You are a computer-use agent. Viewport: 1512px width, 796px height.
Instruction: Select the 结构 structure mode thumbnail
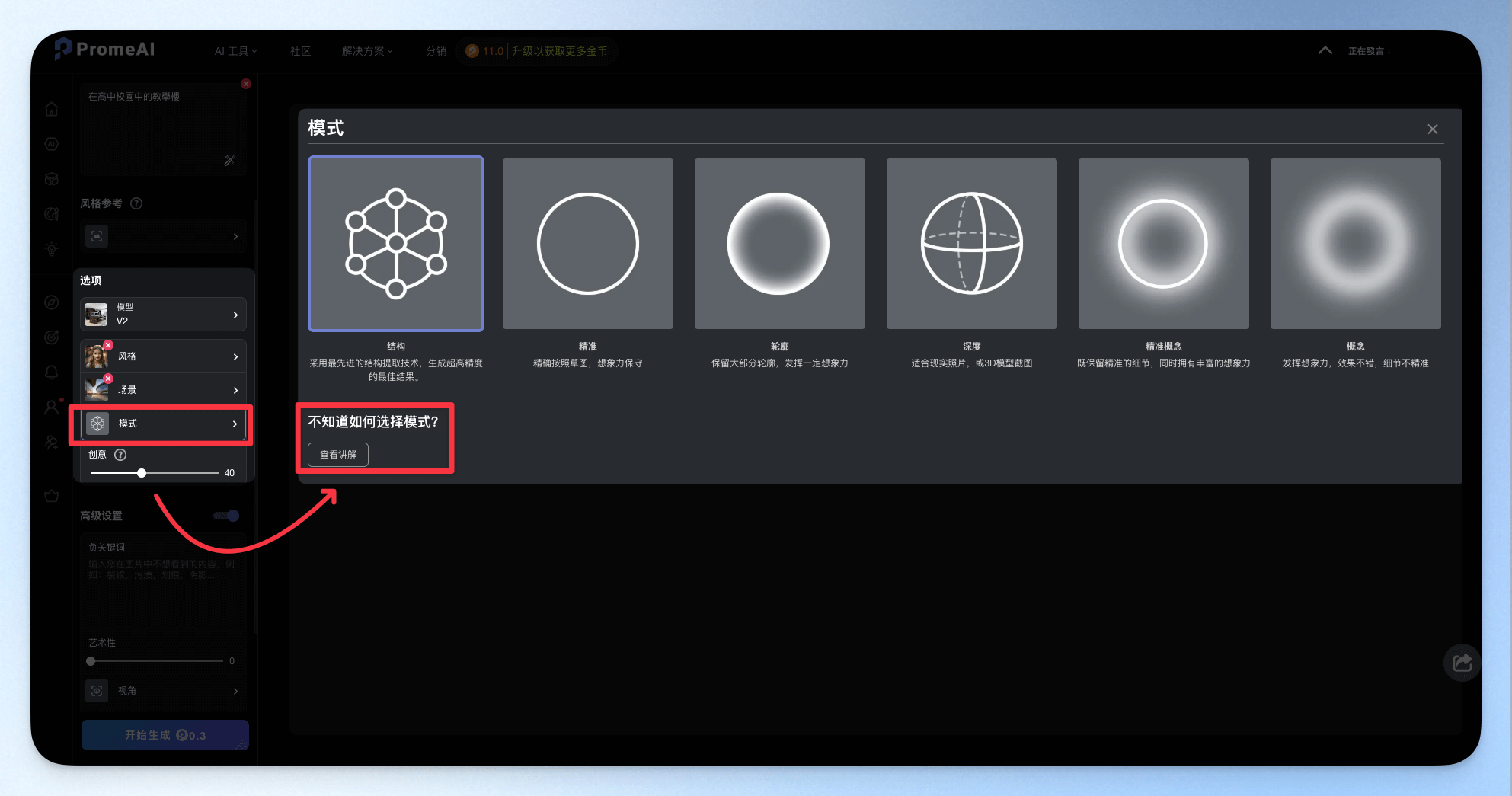[x=396, y=244]
